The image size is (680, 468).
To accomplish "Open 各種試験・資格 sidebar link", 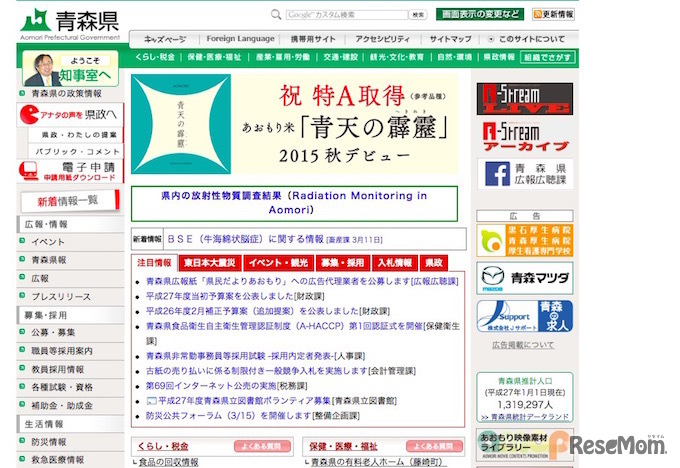I will coord(62,387).
